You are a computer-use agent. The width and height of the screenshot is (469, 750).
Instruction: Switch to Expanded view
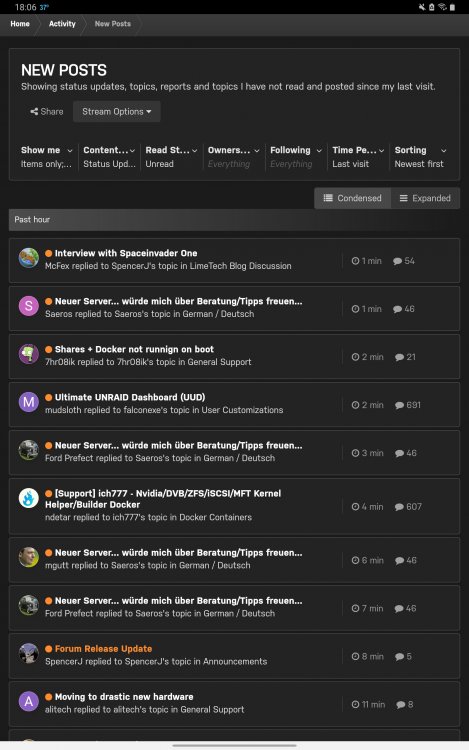[x=425, y=198]
